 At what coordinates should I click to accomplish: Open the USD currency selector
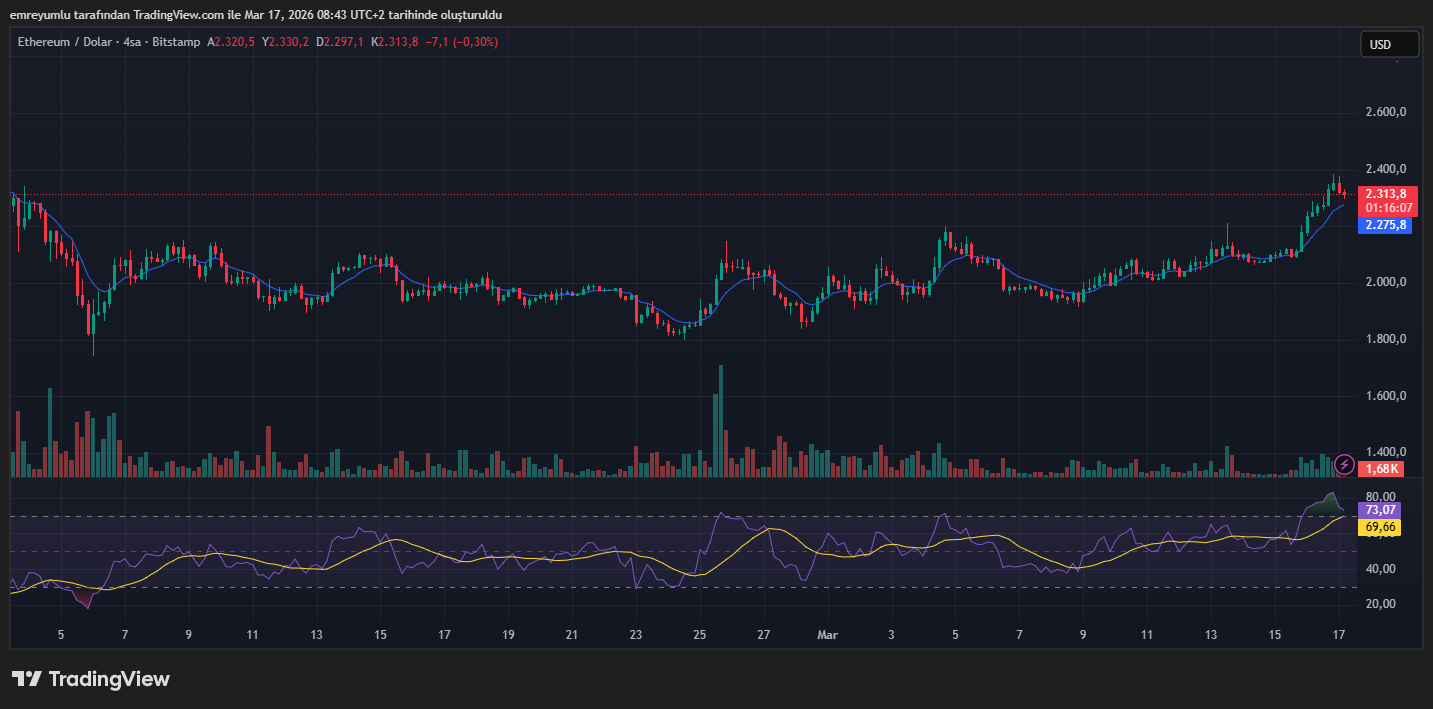[x=1389, y=44]
